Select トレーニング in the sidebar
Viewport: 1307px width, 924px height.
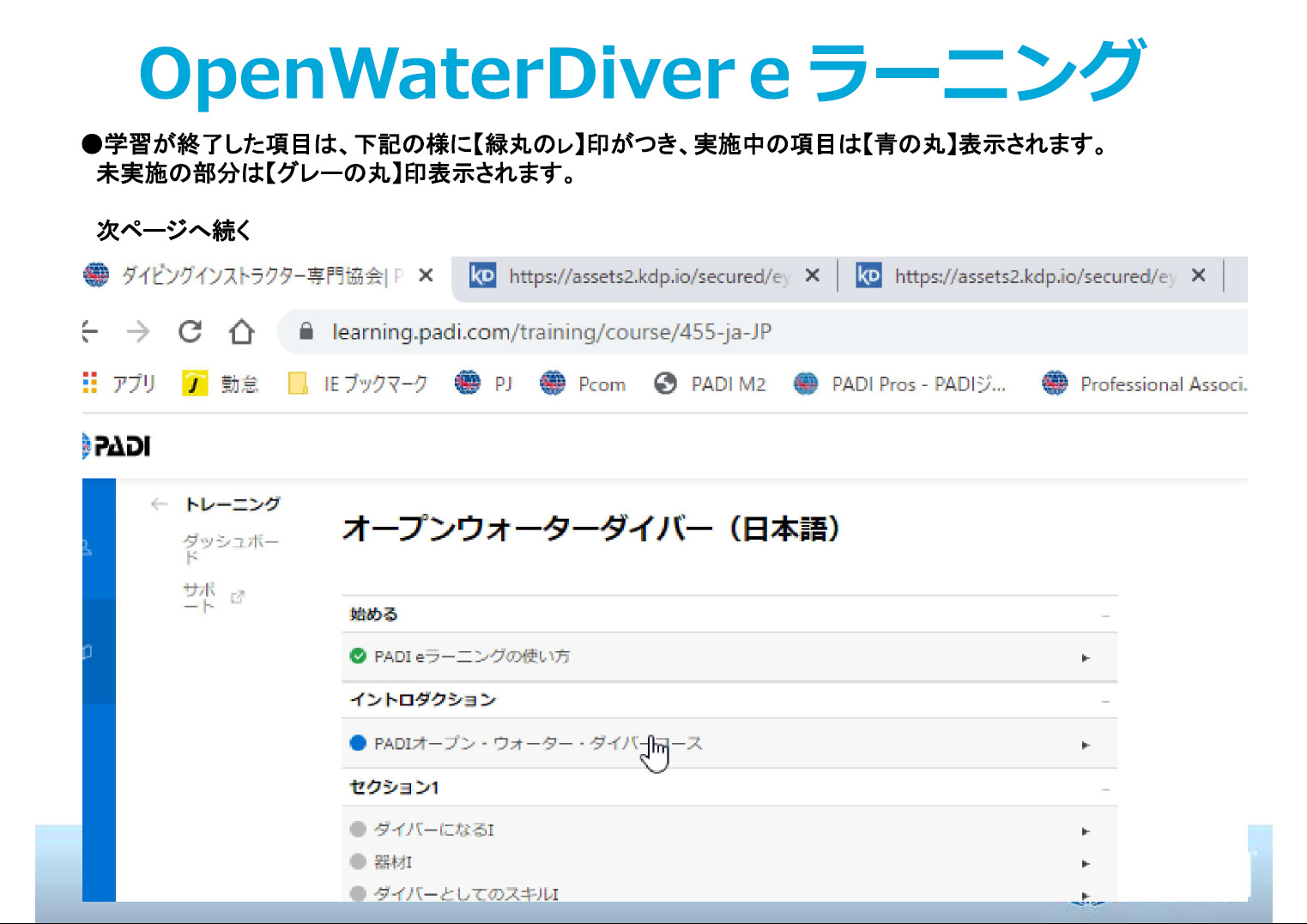coord(233,504)
